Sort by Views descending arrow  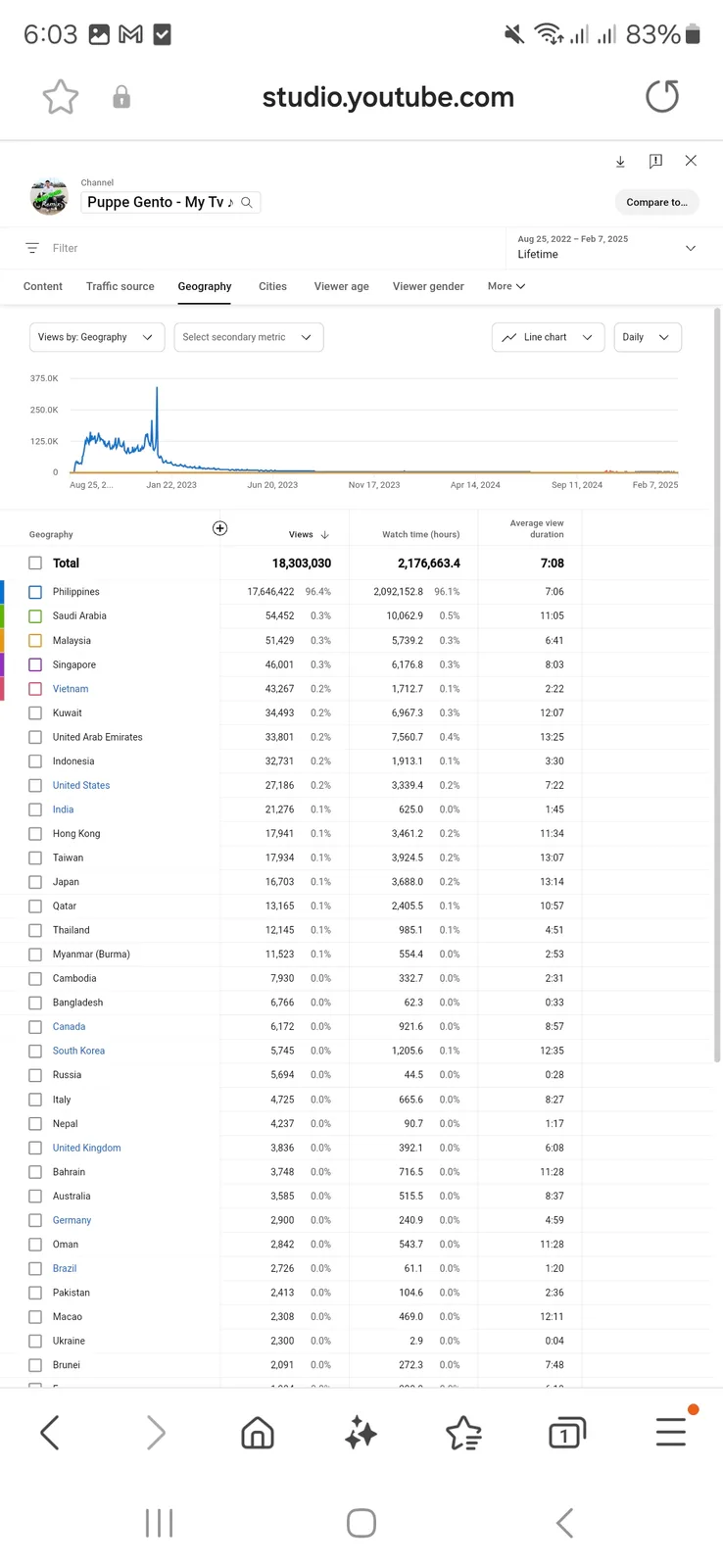(325, 535)
